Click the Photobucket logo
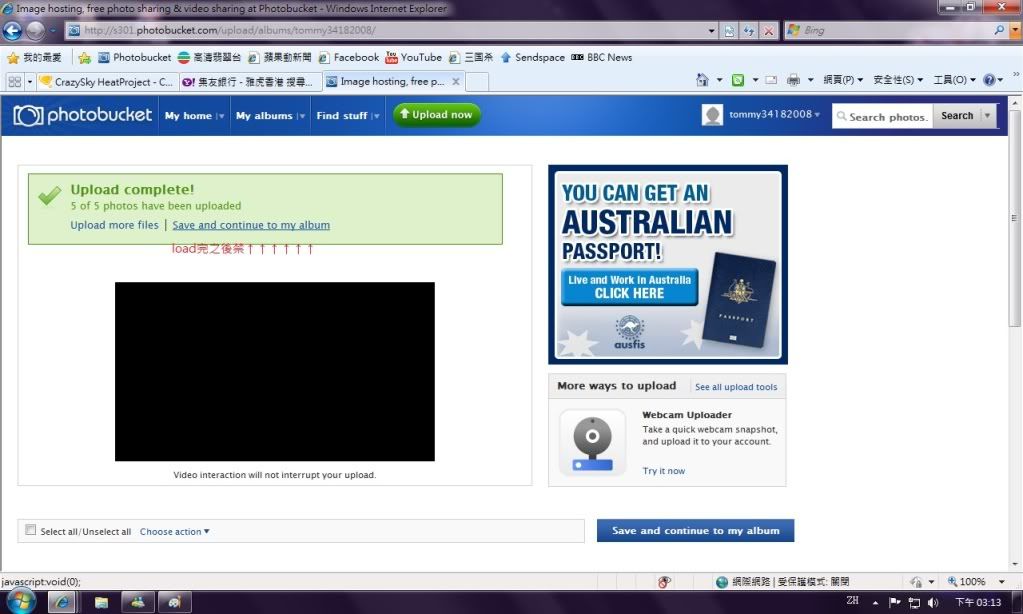The width and height of the screenshot is (1023, 614). pos(83,116)
